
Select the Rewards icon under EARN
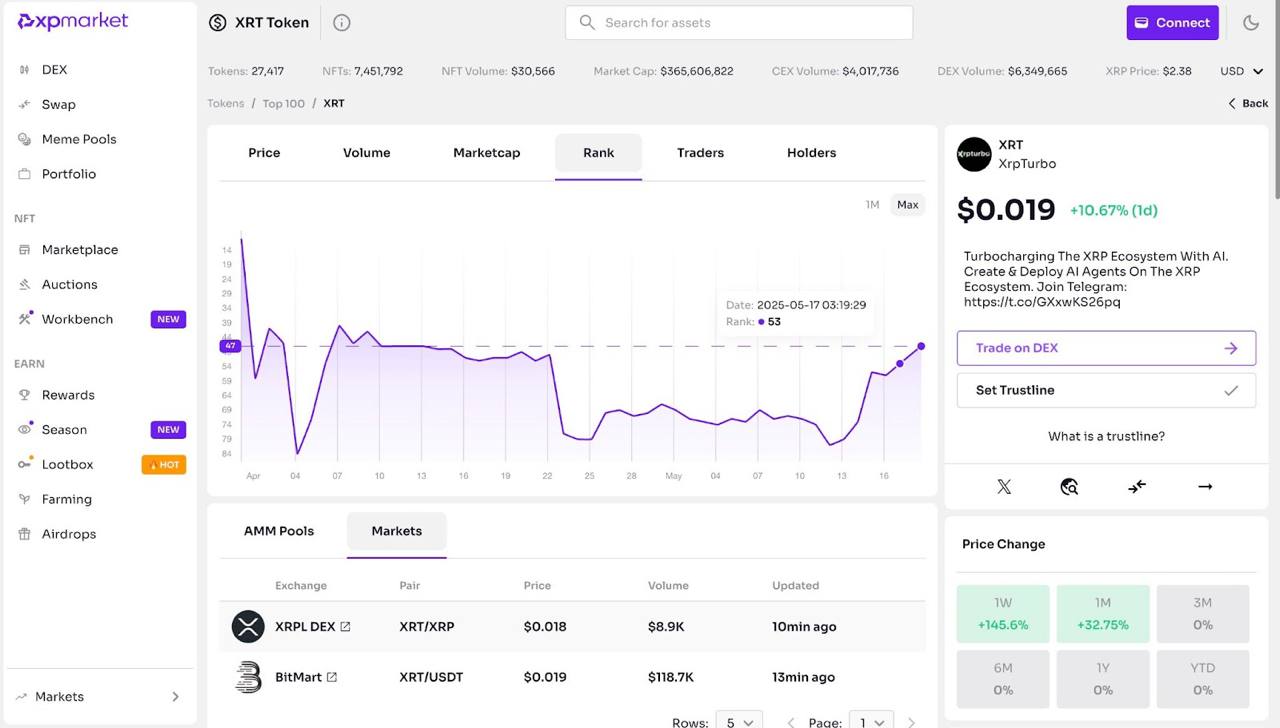24,394
